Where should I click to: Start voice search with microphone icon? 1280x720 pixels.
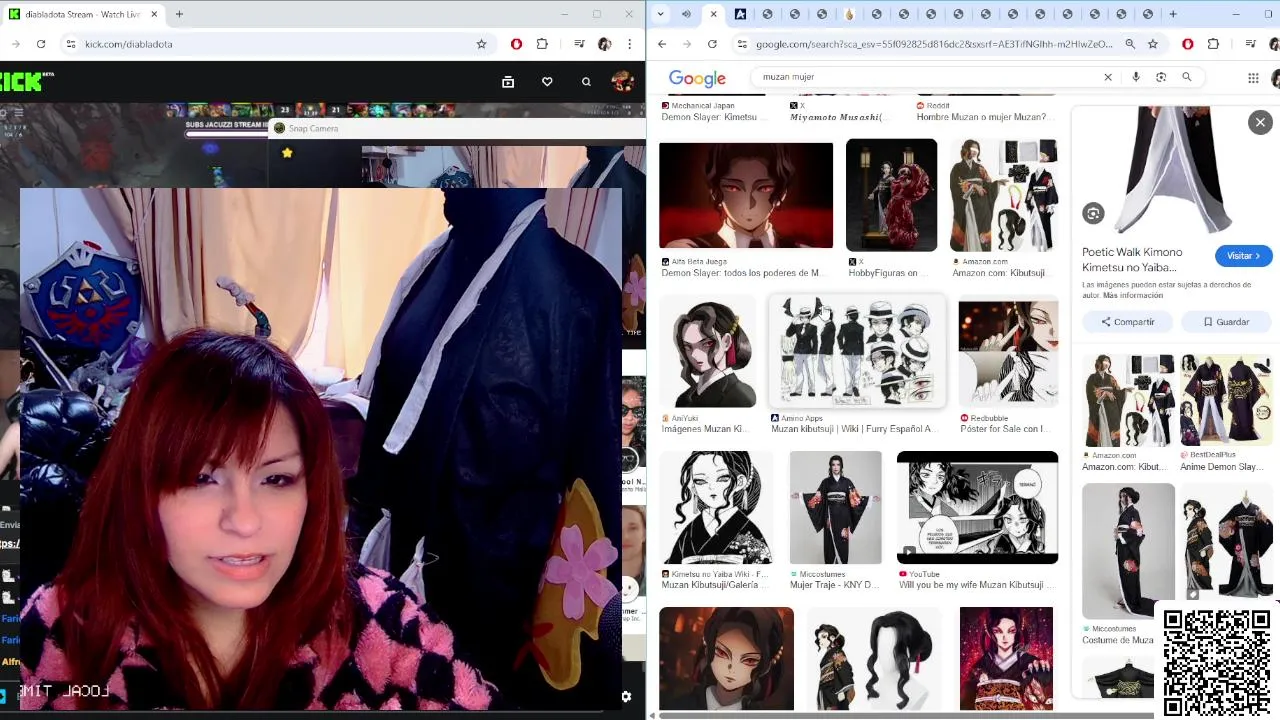click(1135, 77)
